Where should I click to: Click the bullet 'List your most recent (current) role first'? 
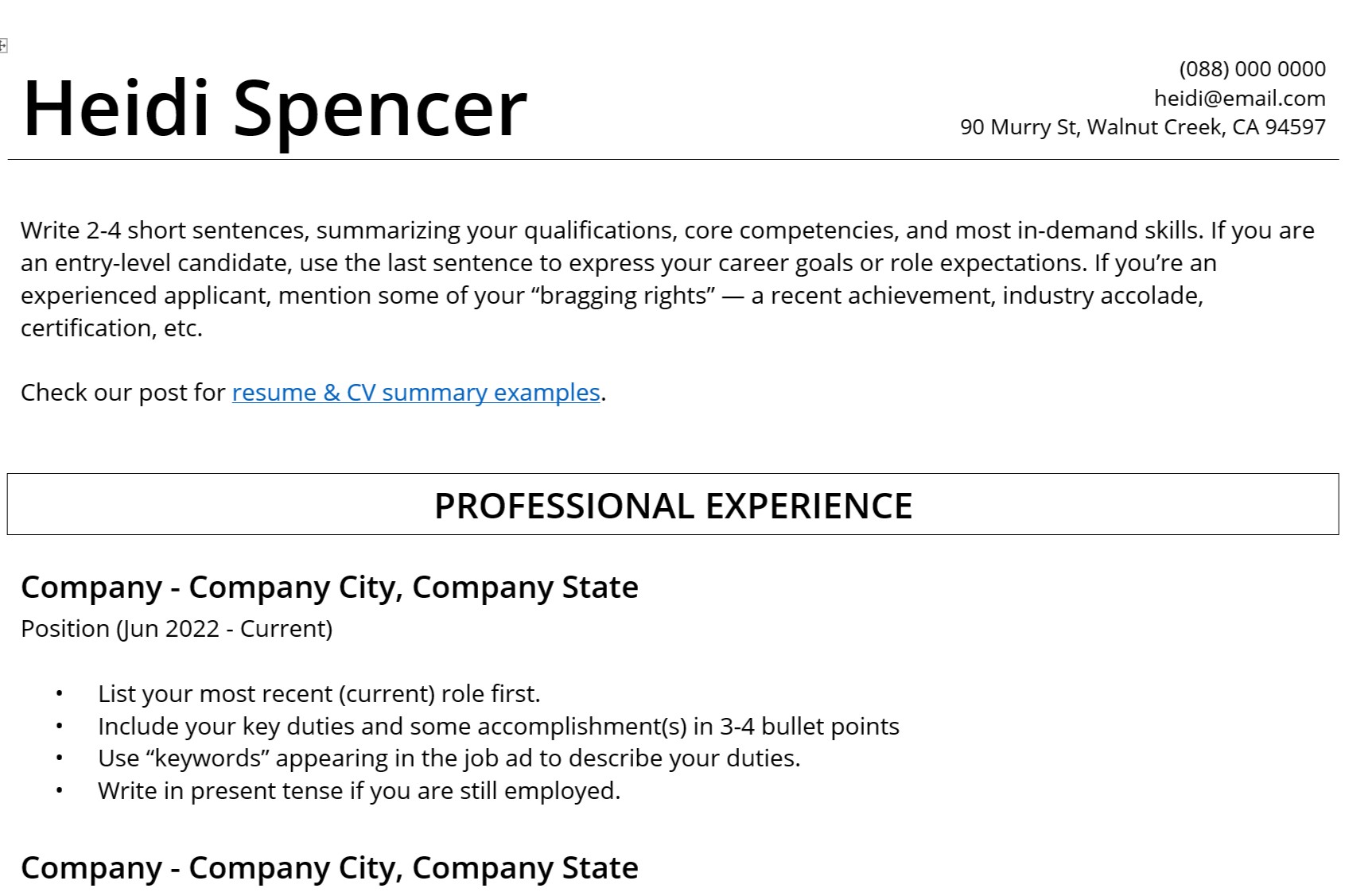tap(319, 694)
